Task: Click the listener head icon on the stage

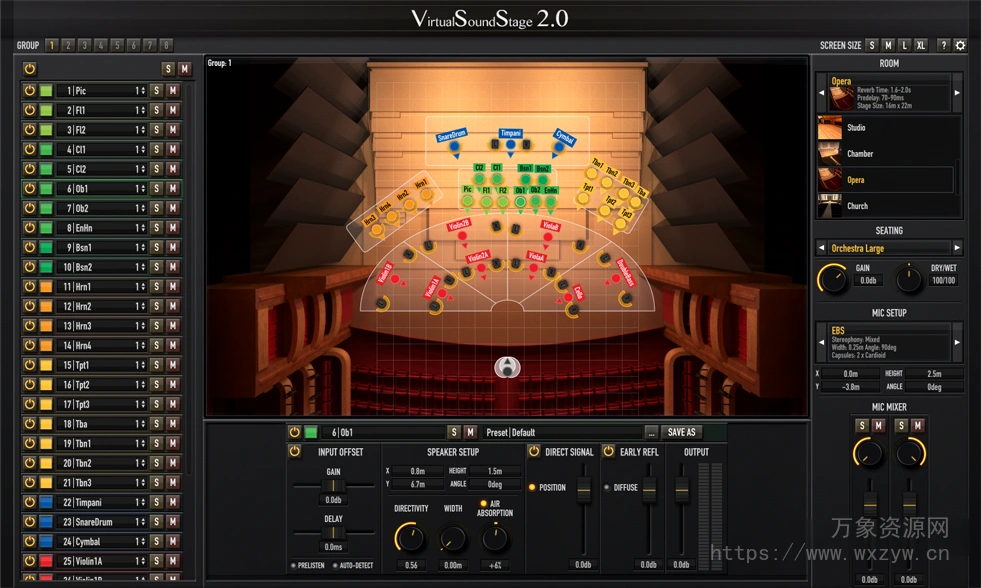Action: coord(507,367)
